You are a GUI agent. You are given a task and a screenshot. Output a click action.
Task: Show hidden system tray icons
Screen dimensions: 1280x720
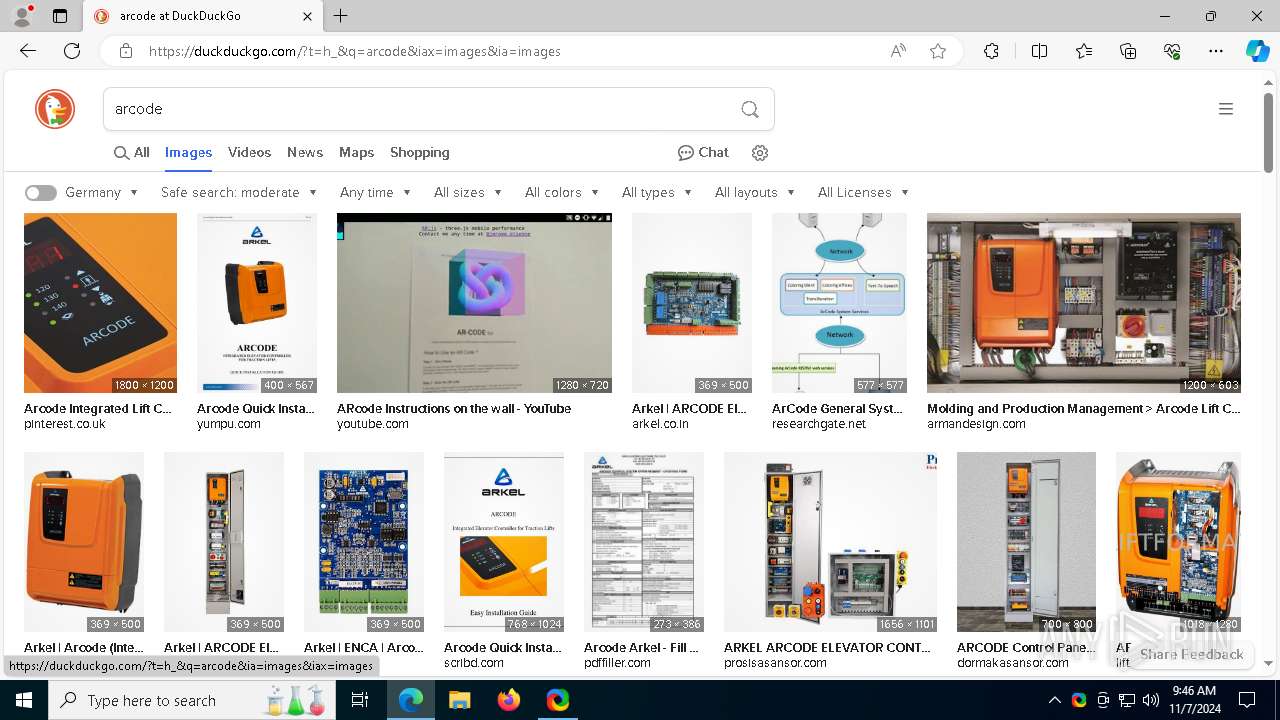(x=1054, y=700)
